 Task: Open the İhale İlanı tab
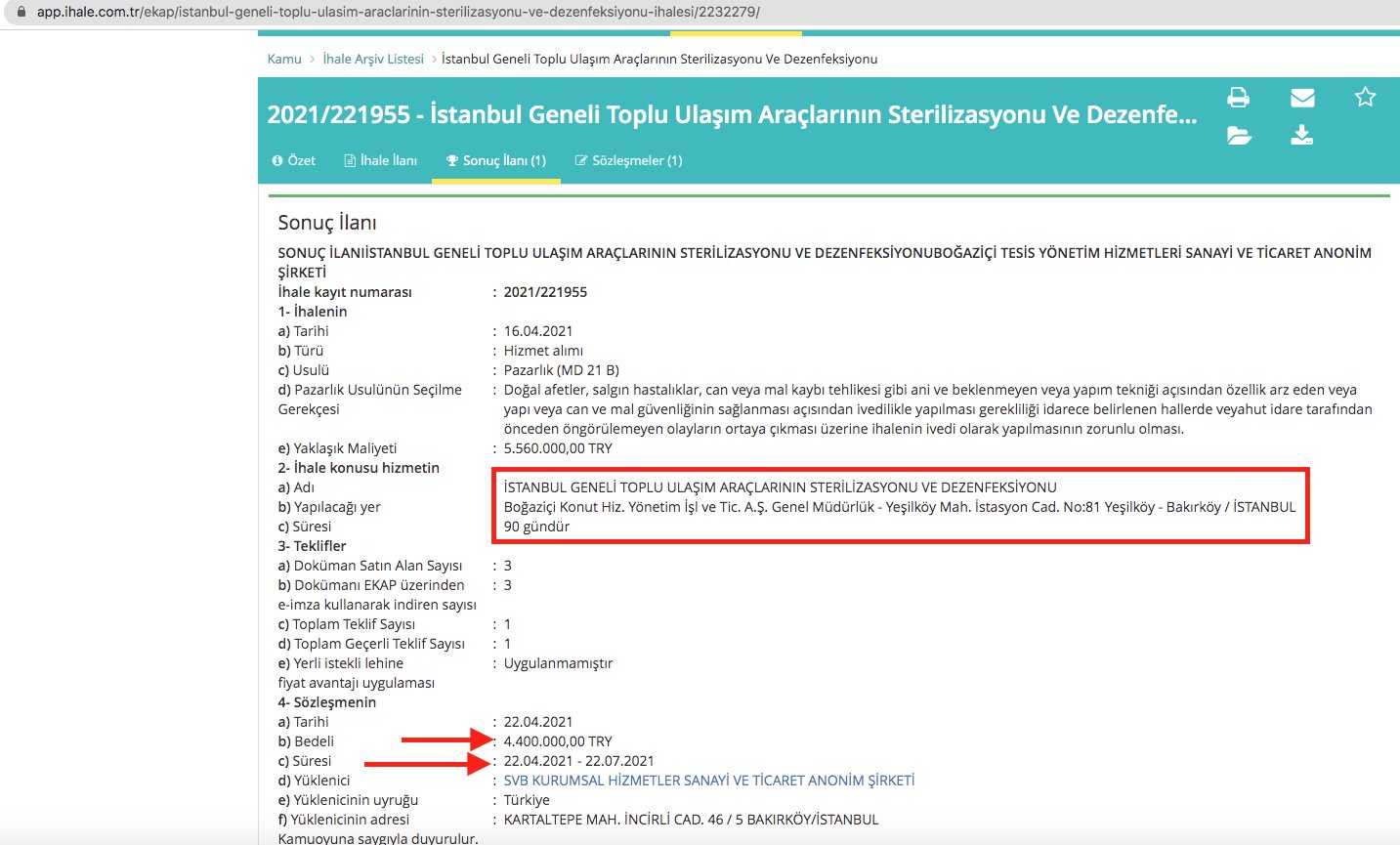click(x=380, y=160)
